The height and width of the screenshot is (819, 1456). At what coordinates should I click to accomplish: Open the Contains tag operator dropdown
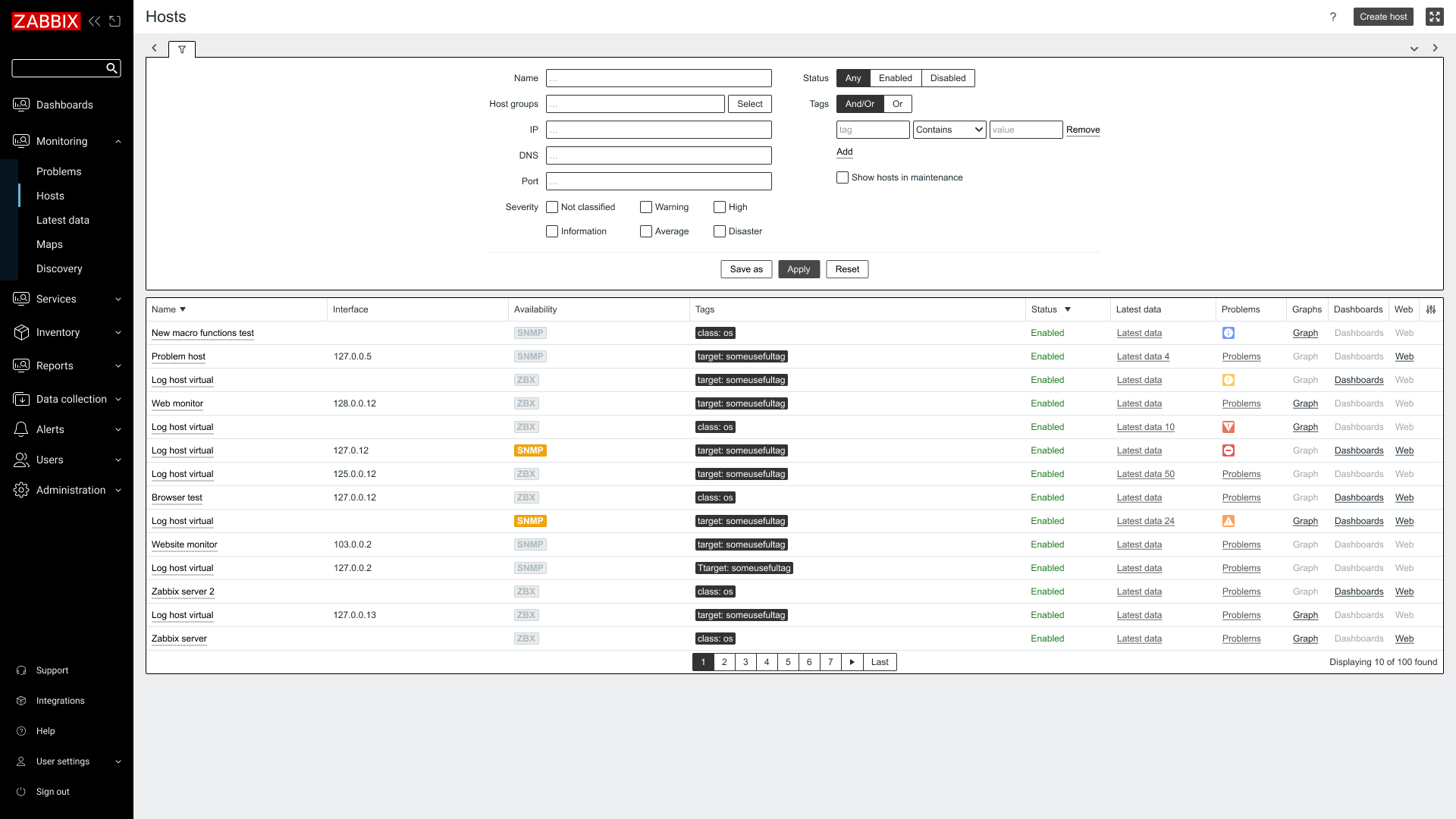point(949,130)
